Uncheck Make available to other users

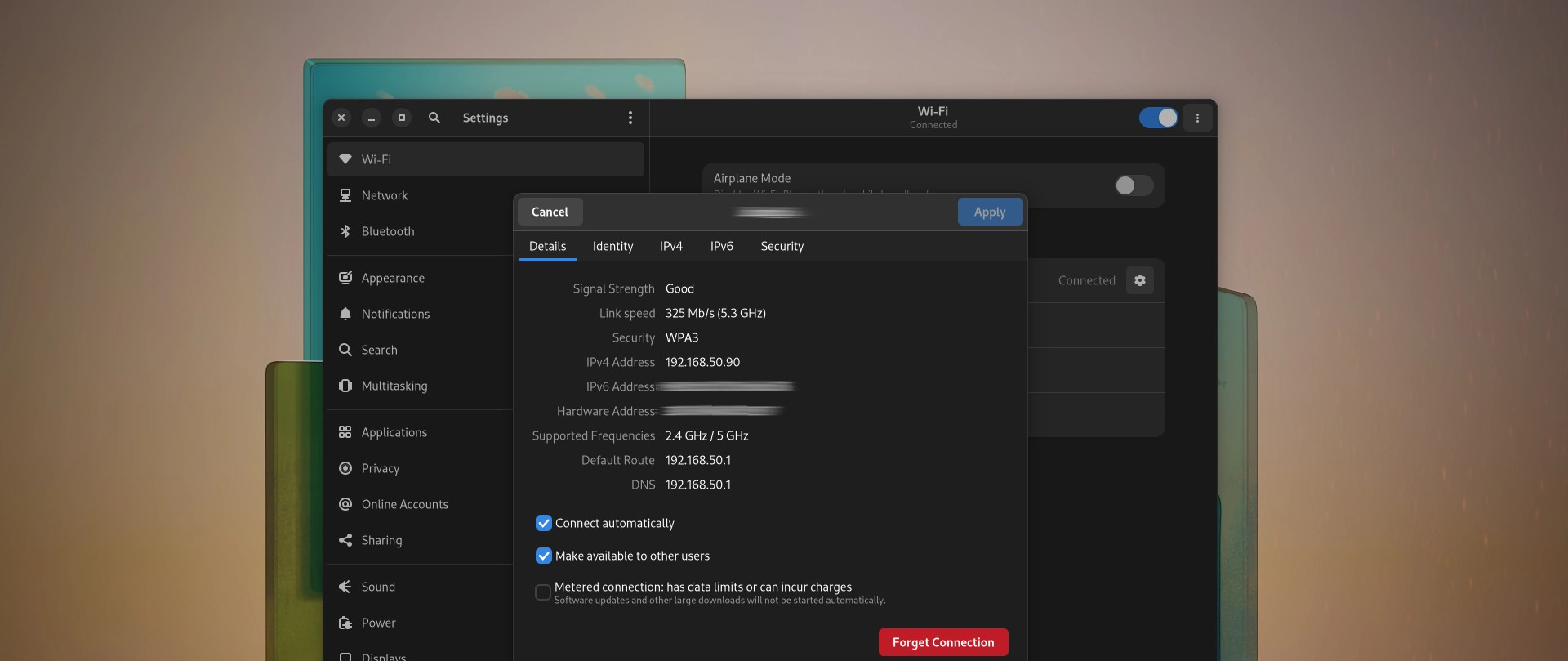(x=544, y=556)
